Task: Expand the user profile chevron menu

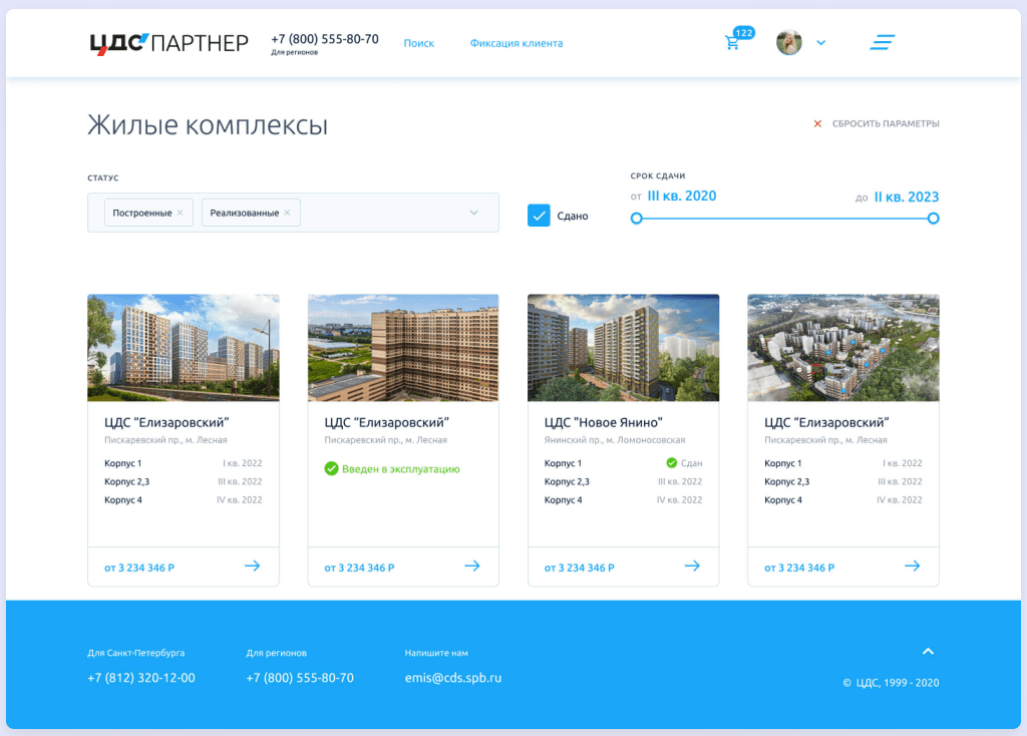Action: point(821,43)
